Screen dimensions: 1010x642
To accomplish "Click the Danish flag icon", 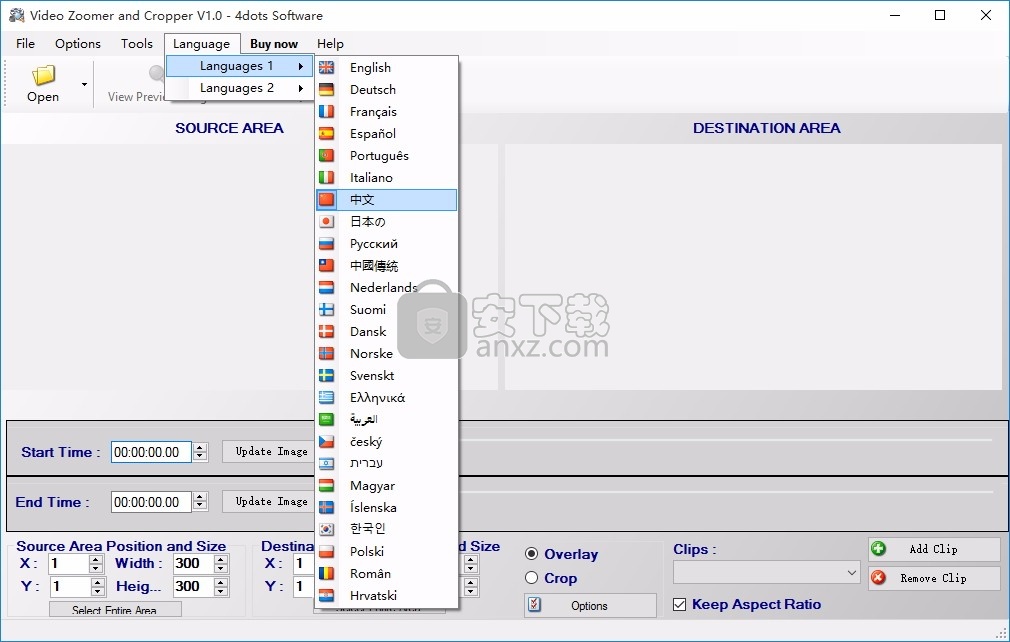I will pos(327,331).
